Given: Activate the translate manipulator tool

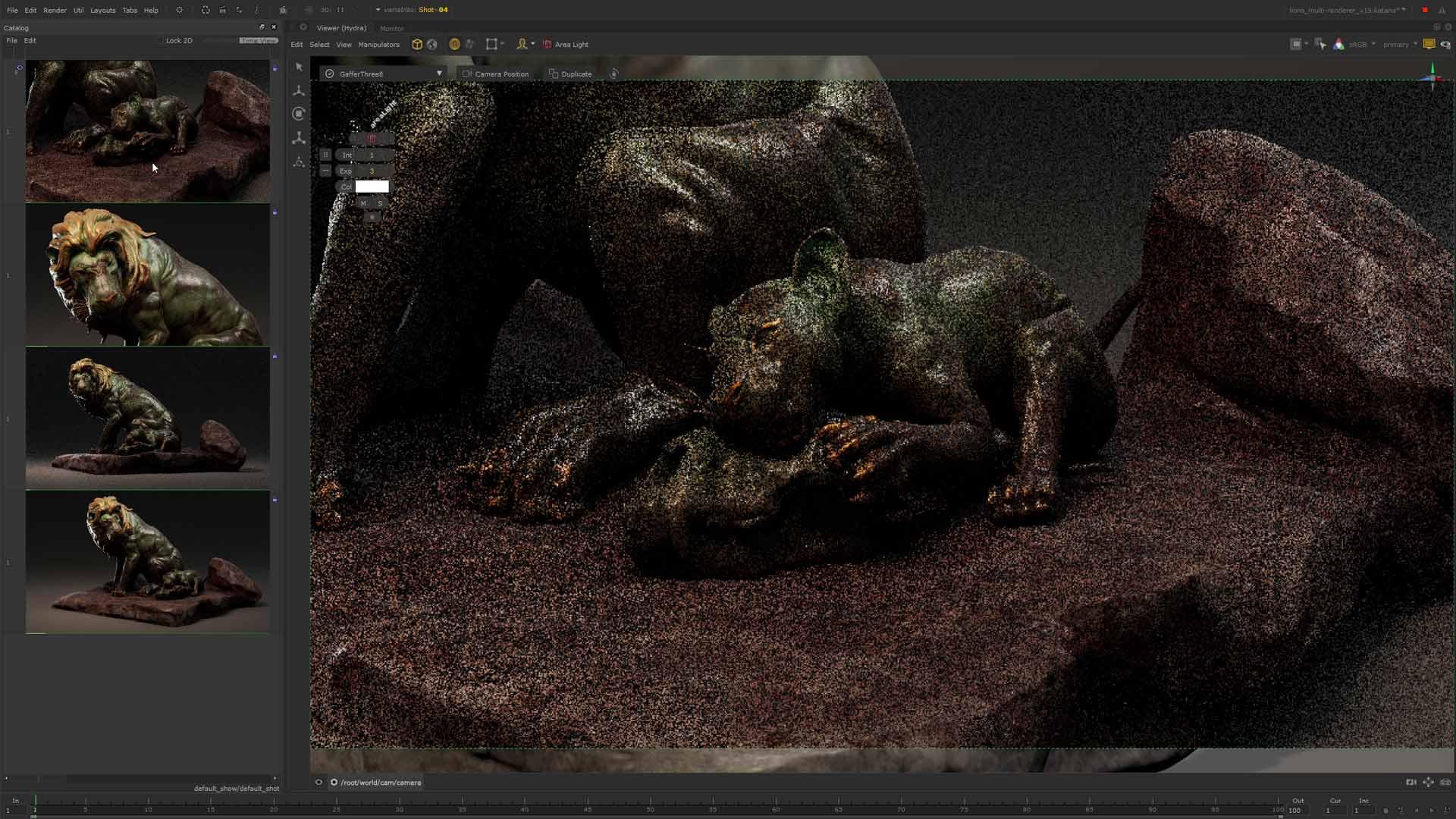Looking at the screenshot, I should (299, 90).
